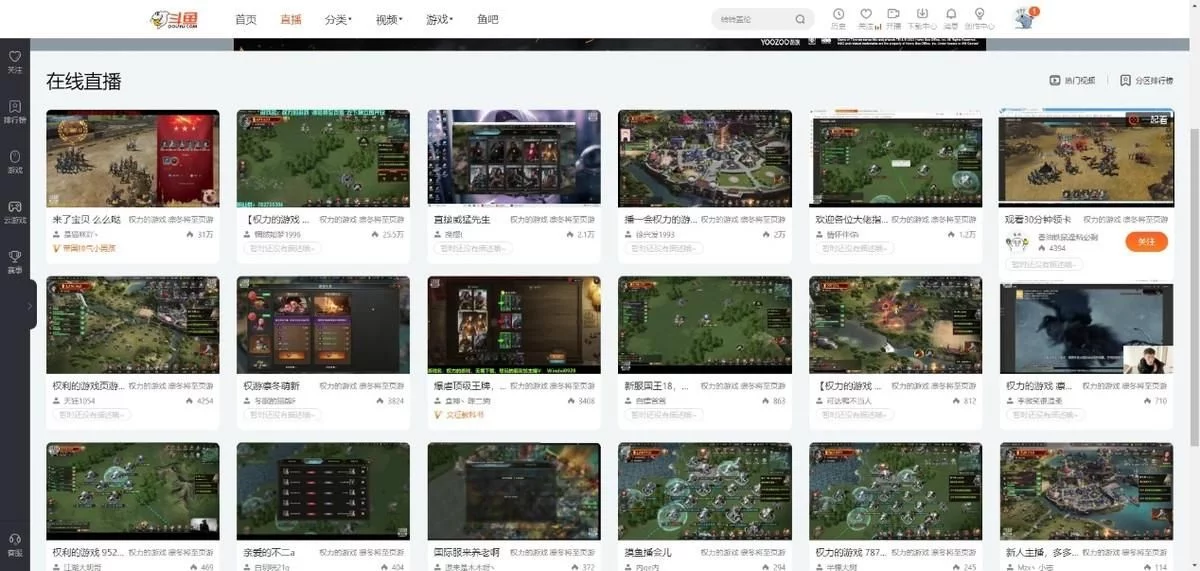Click stream title 观看30分钟领卡

tap(1038, 219)
